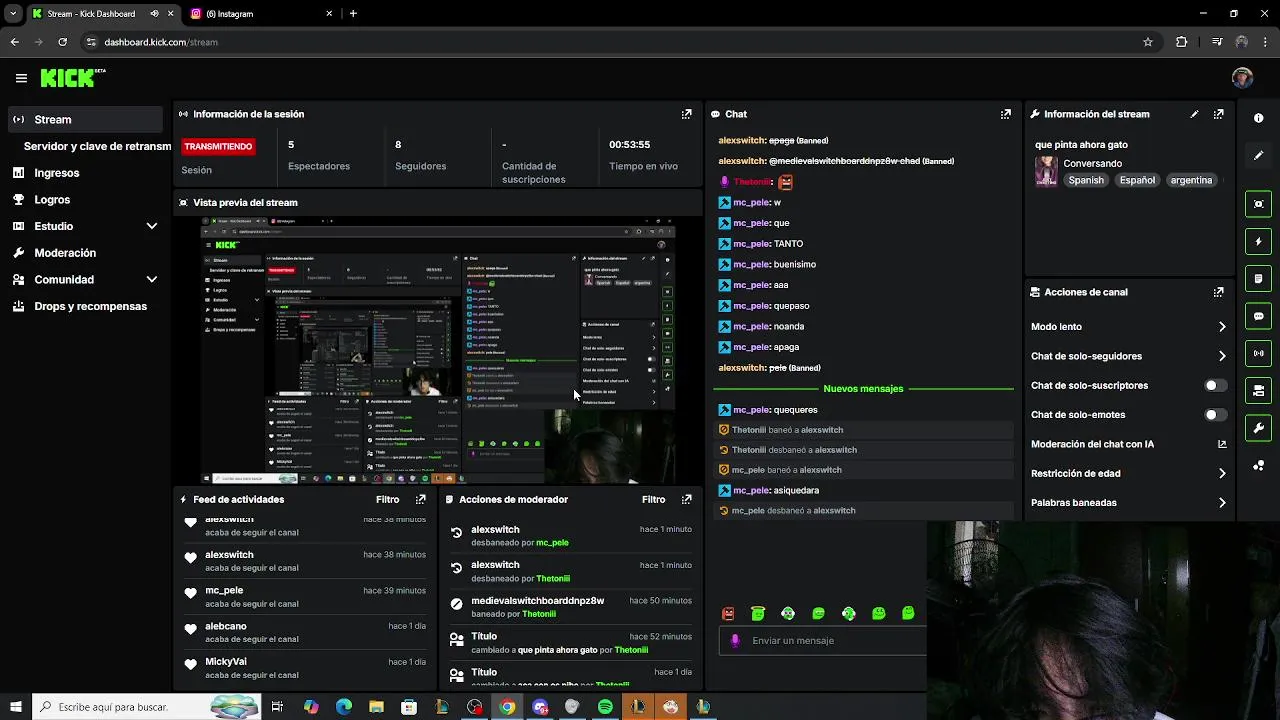Edit stream info with pencil icon in Información del stream header
The image size is (1280, 720).
click(x=1194, y=114)
